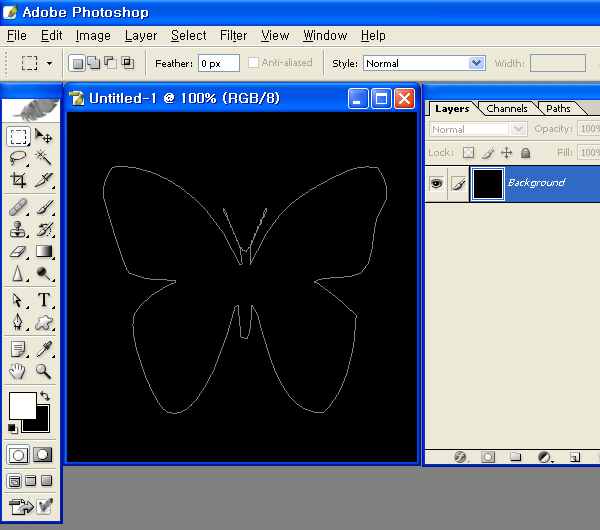
Task: Select the Eraser tool
Action: [18, 251]
